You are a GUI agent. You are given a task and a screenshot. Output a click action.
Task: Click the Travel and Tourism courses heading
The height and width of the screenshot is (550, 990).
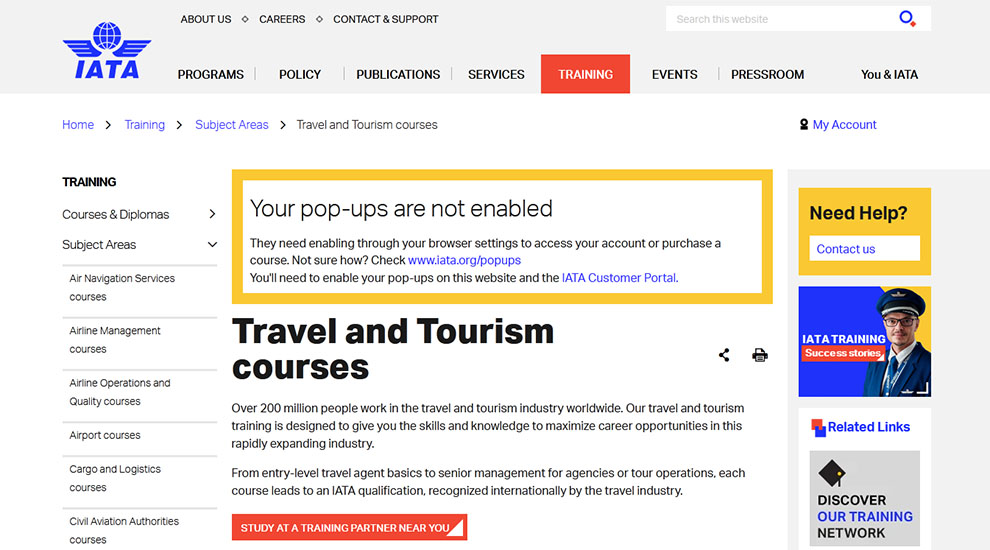coord(393,349)
